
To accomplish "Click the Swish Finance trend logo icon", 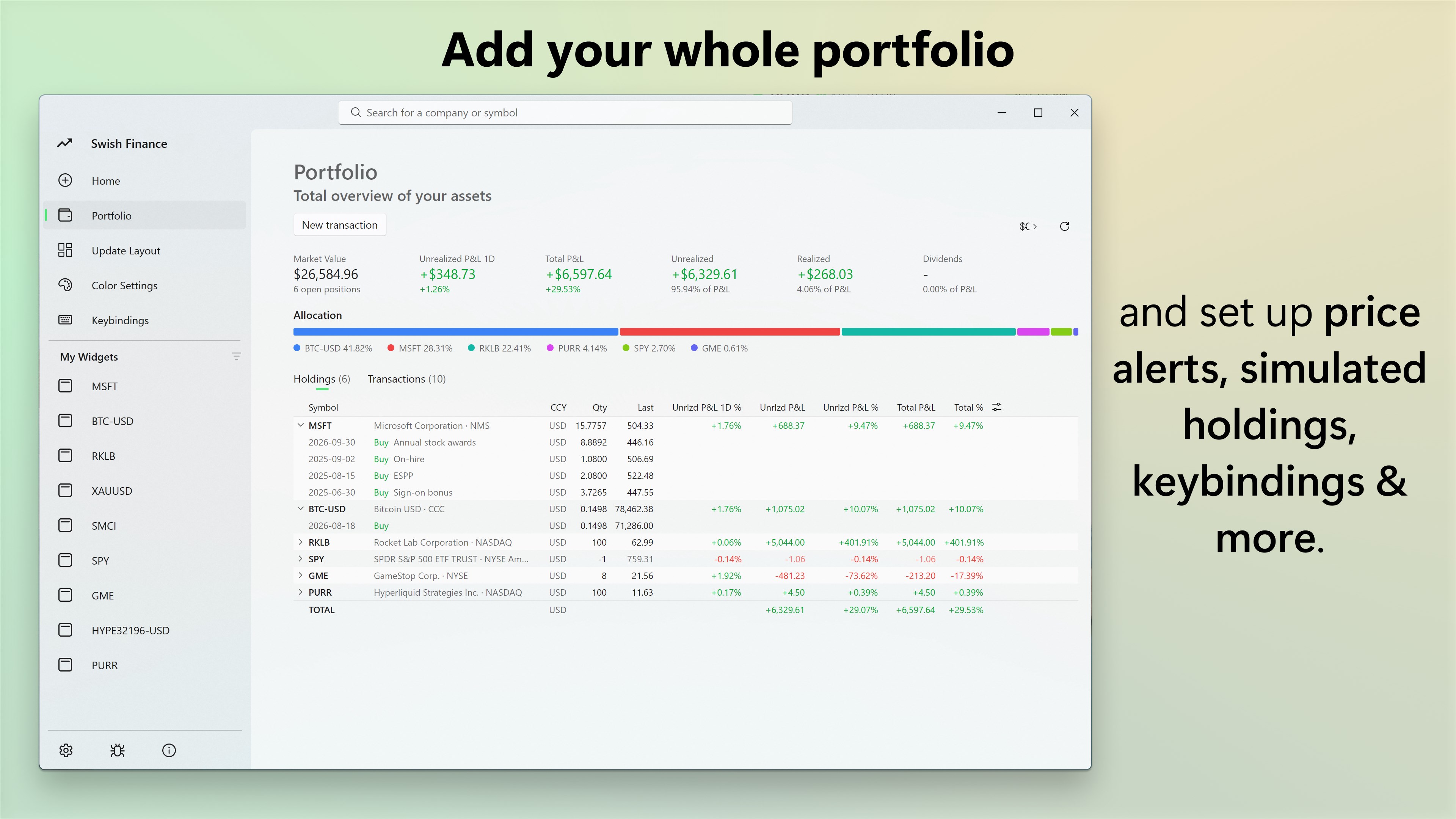I will point(64,143).
